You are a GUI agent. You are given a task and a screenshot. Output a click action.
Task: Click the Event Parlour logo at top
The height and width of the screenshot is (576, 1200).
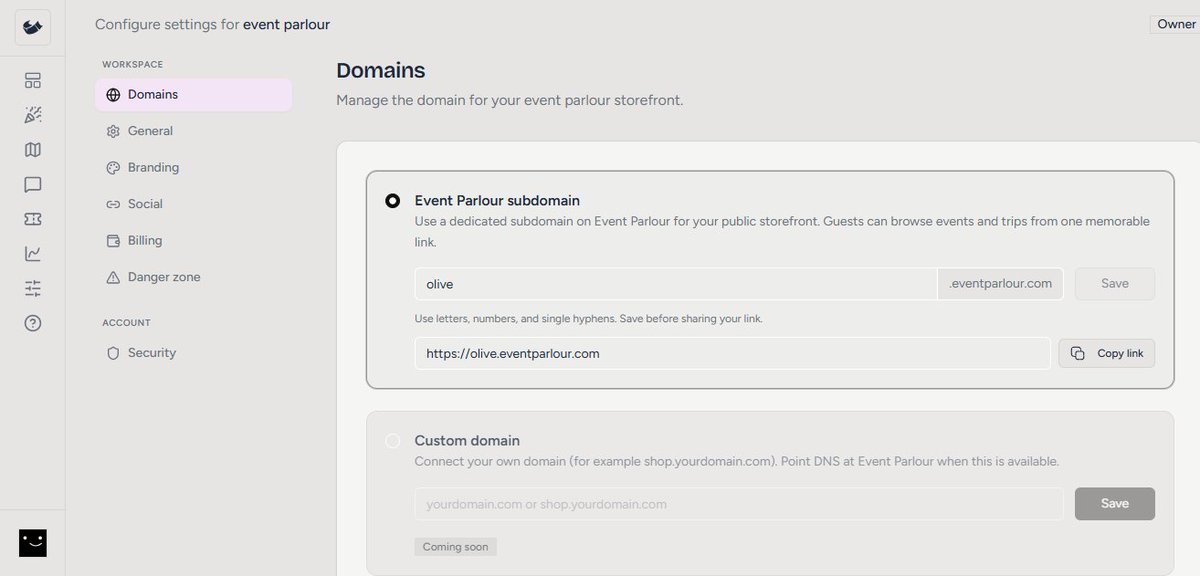click(x=33, y=28)
